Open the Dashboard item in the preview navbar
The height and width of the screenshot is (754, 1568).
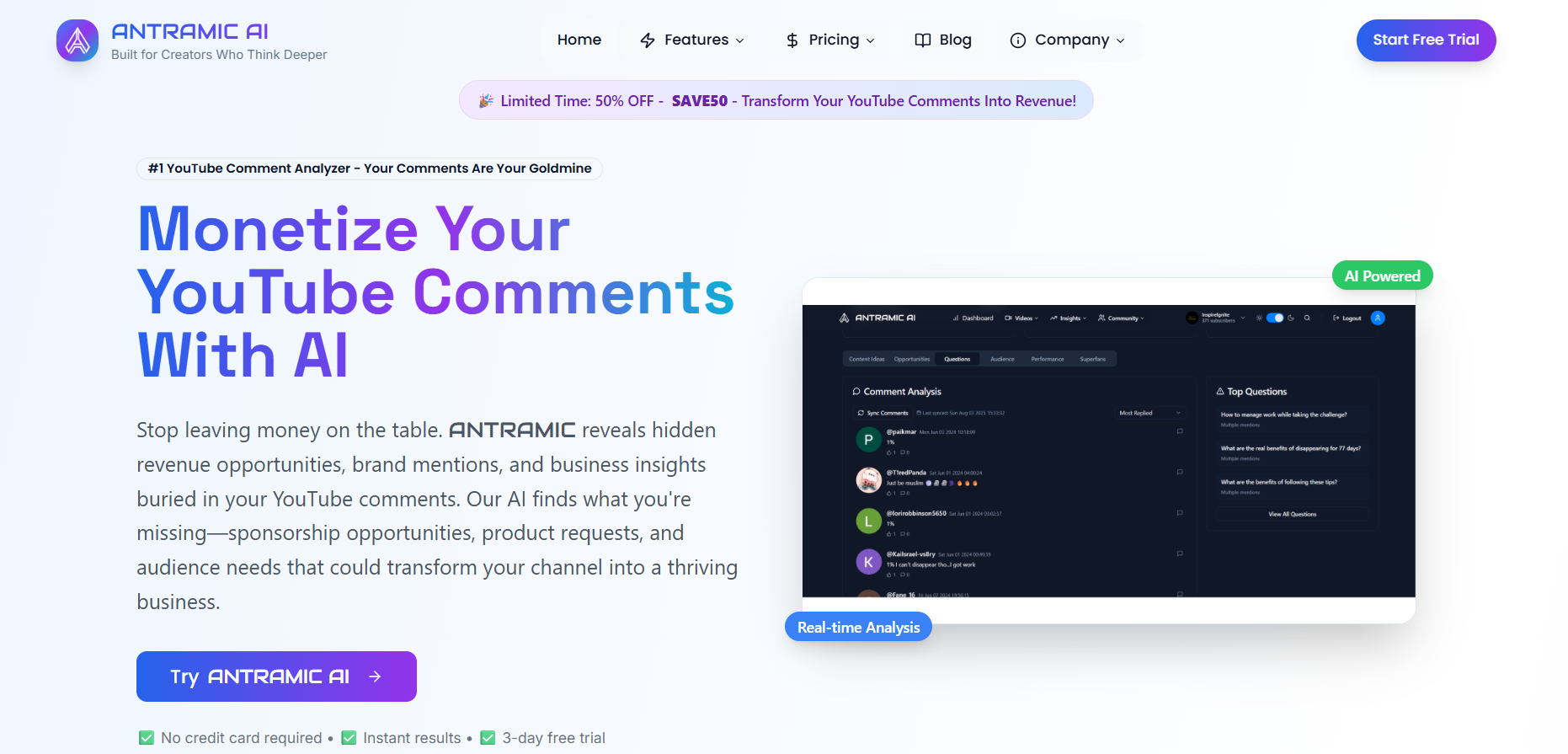tap(973, 318)
